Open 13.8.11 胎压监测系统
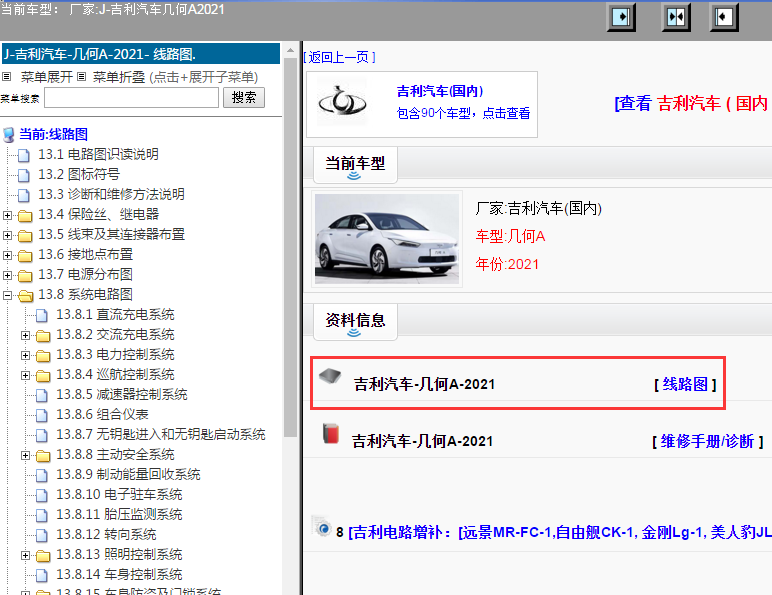The image size is (772, 595). pyautogui.click(x=119, y=515)
